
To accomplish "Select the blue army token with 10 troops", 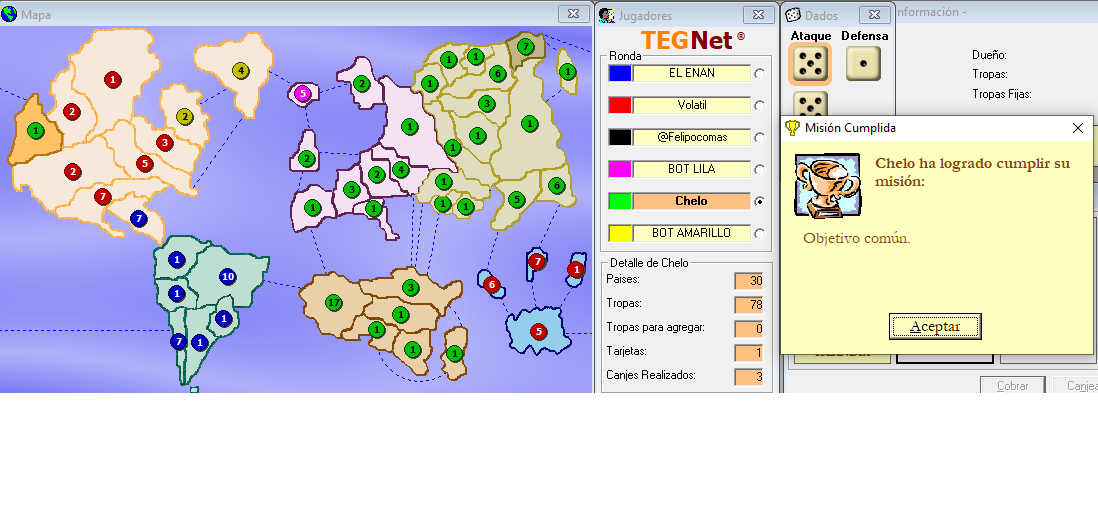I will (x=228, y=276).
